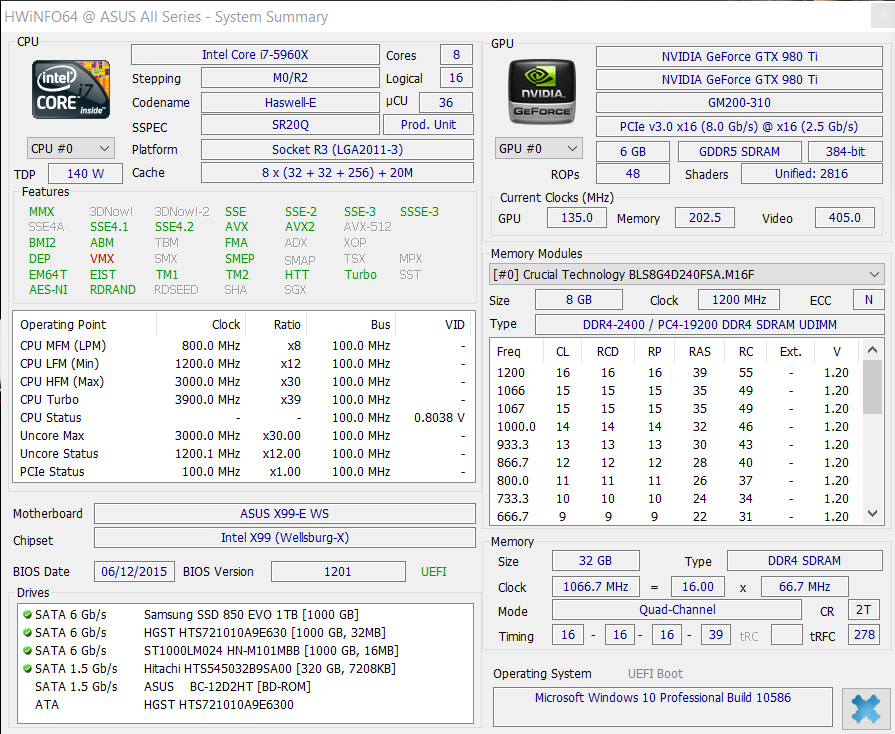Click the Microsoft Windows 10 Professional Build field
This screenshot has height=734, width=895.
tap(663, 707)
